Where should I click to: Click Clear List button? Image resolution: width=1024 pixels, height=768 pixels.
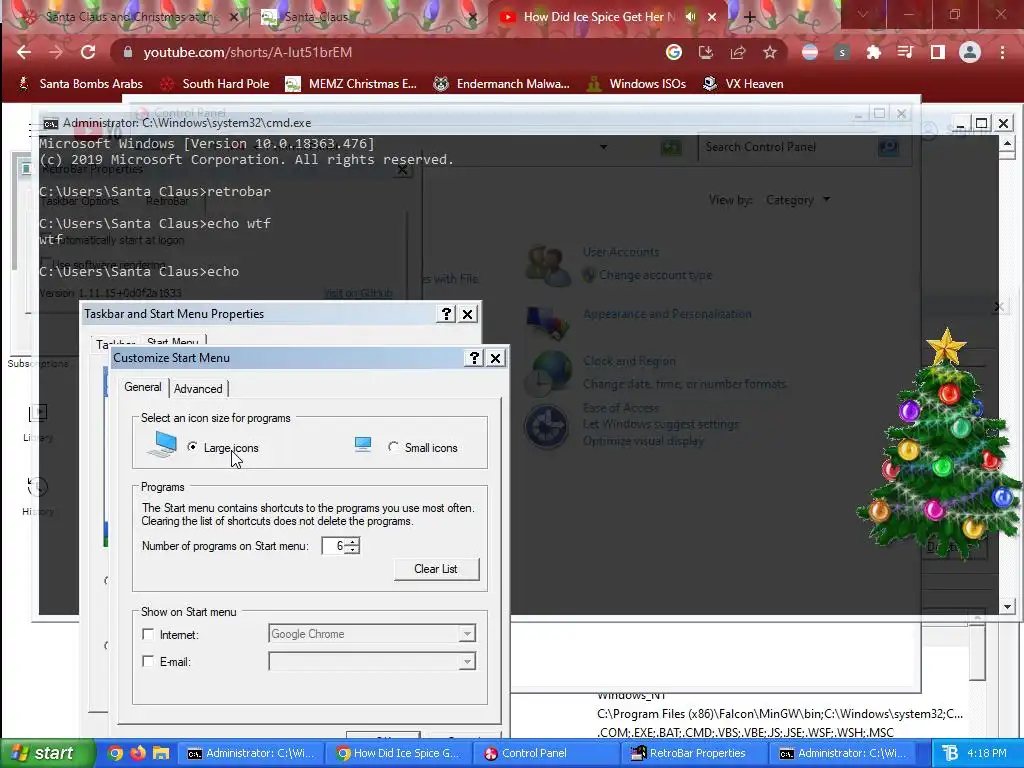(436, 569)
